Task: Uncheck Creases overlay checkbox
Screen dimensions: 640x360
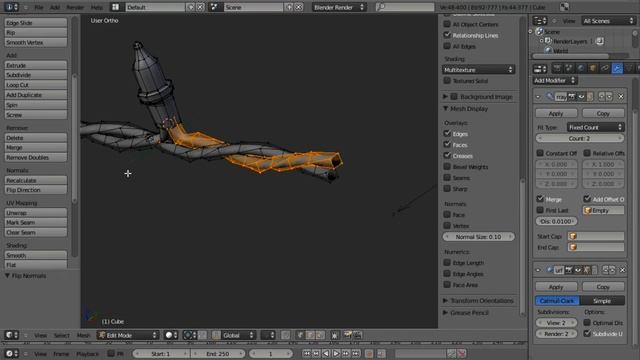Action: (447, 156)
